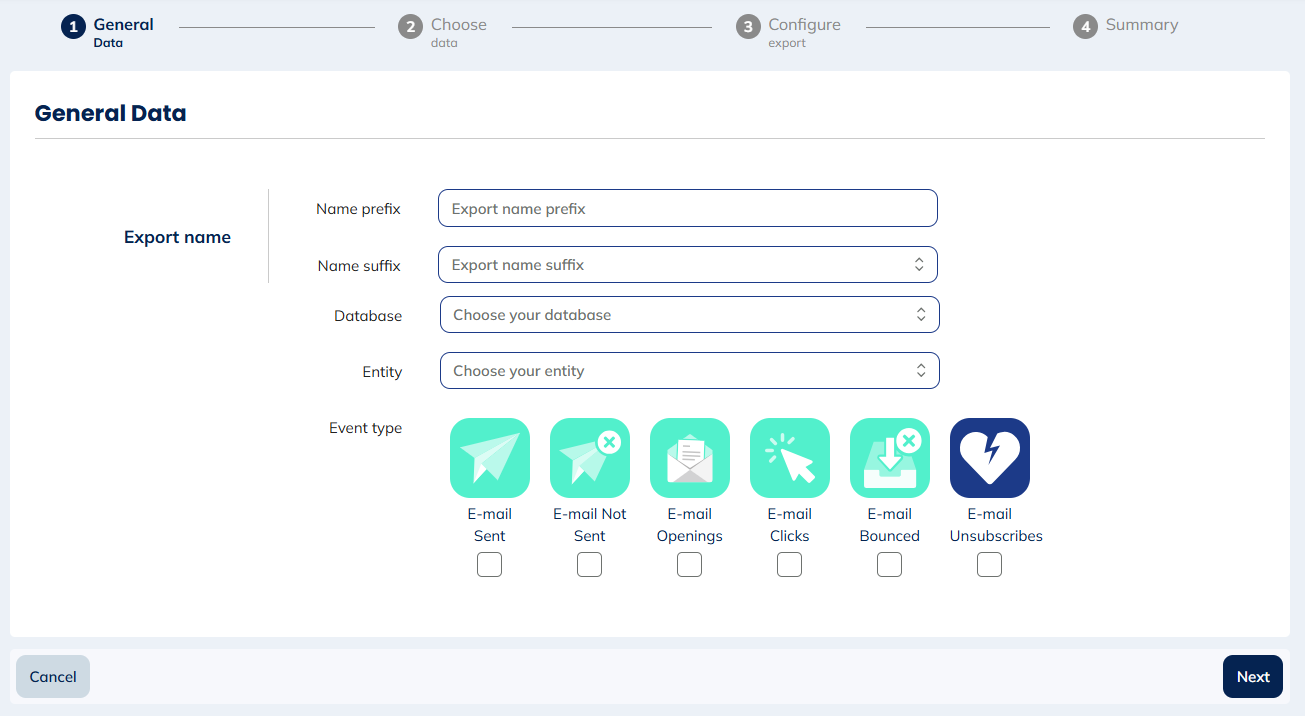The image size is (1305, 716).
Task: Click the step 2 Choose data circle
Action: pos(410,27)
